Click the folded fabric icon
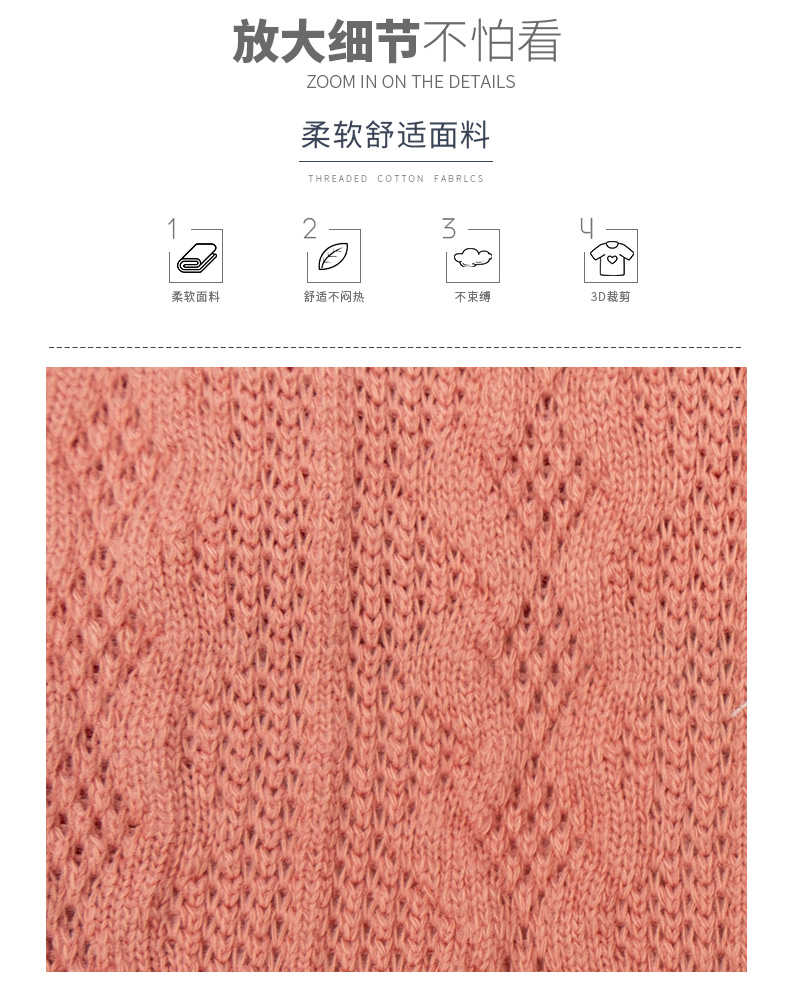This screenshot has height=998, width=790. point(197,258)
